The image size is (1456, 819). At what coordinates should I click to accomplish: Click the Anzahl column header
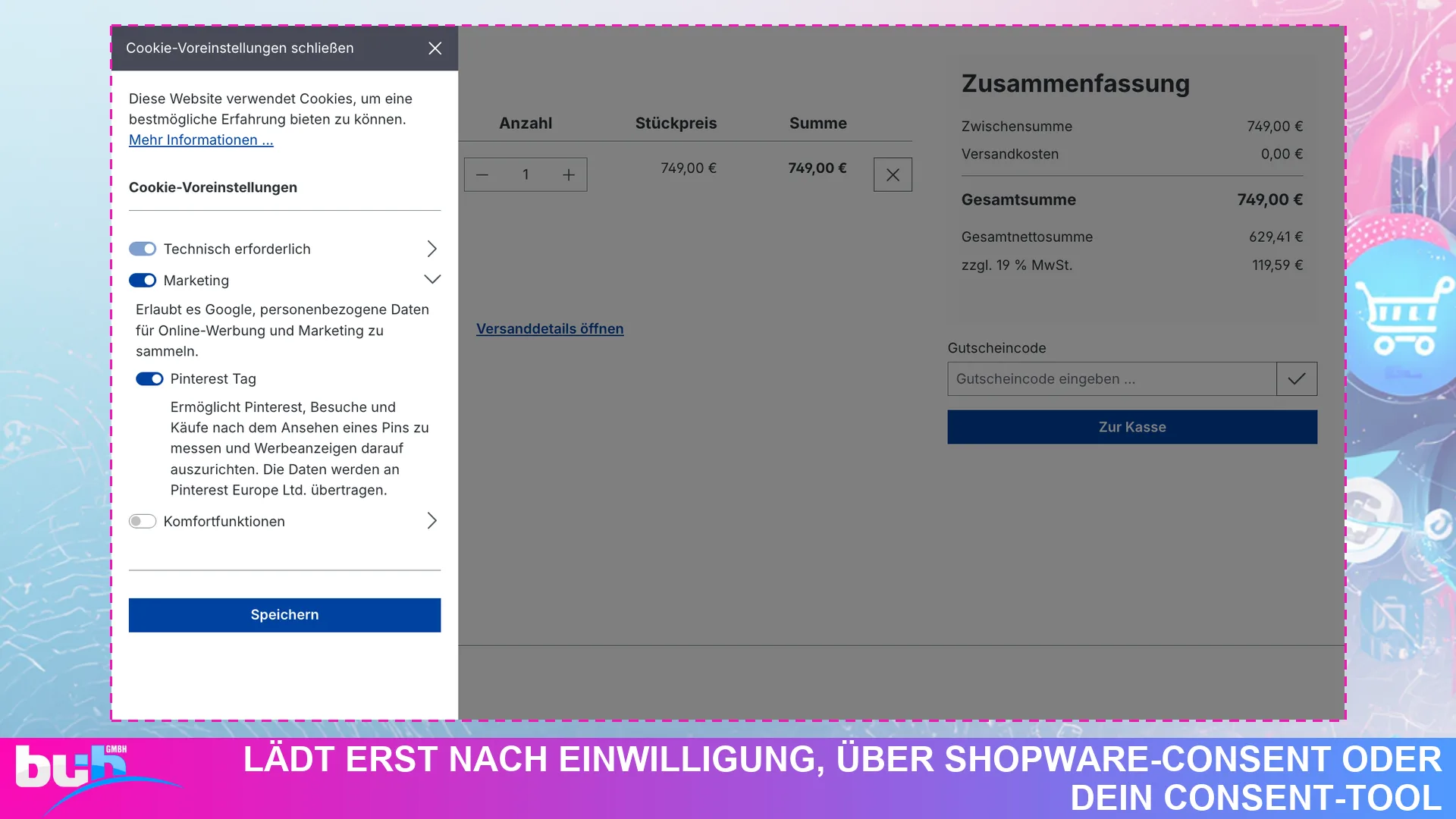click(x=526, y=123)
